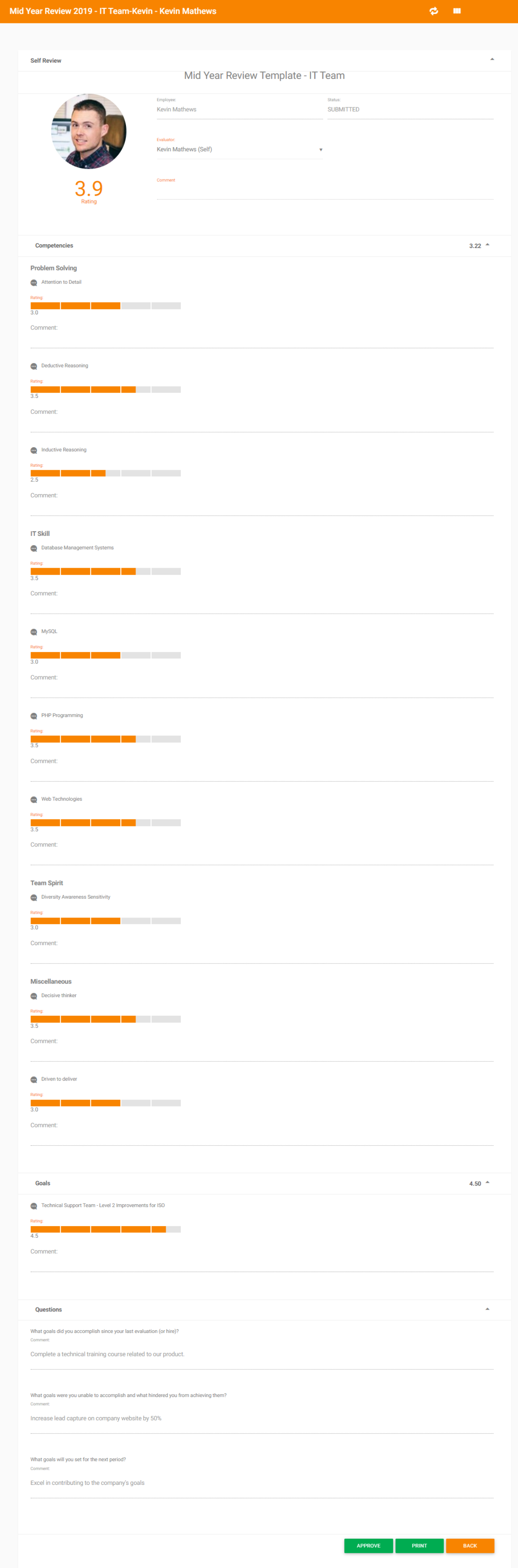Open comment bubble for Inductive Reasoning

pos(33,451)
